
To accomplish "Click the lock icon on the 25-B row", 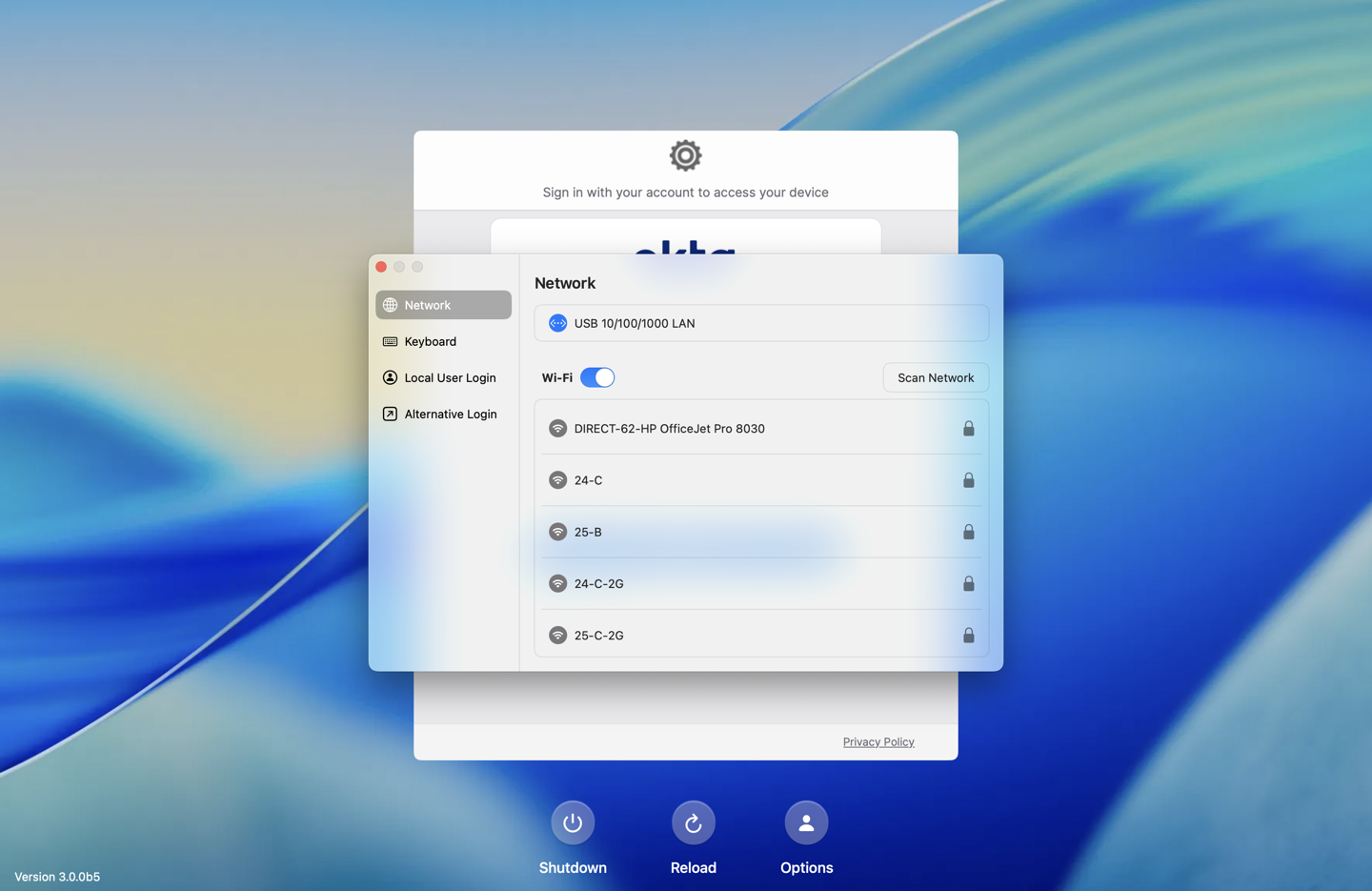I will tap(968, 532).
